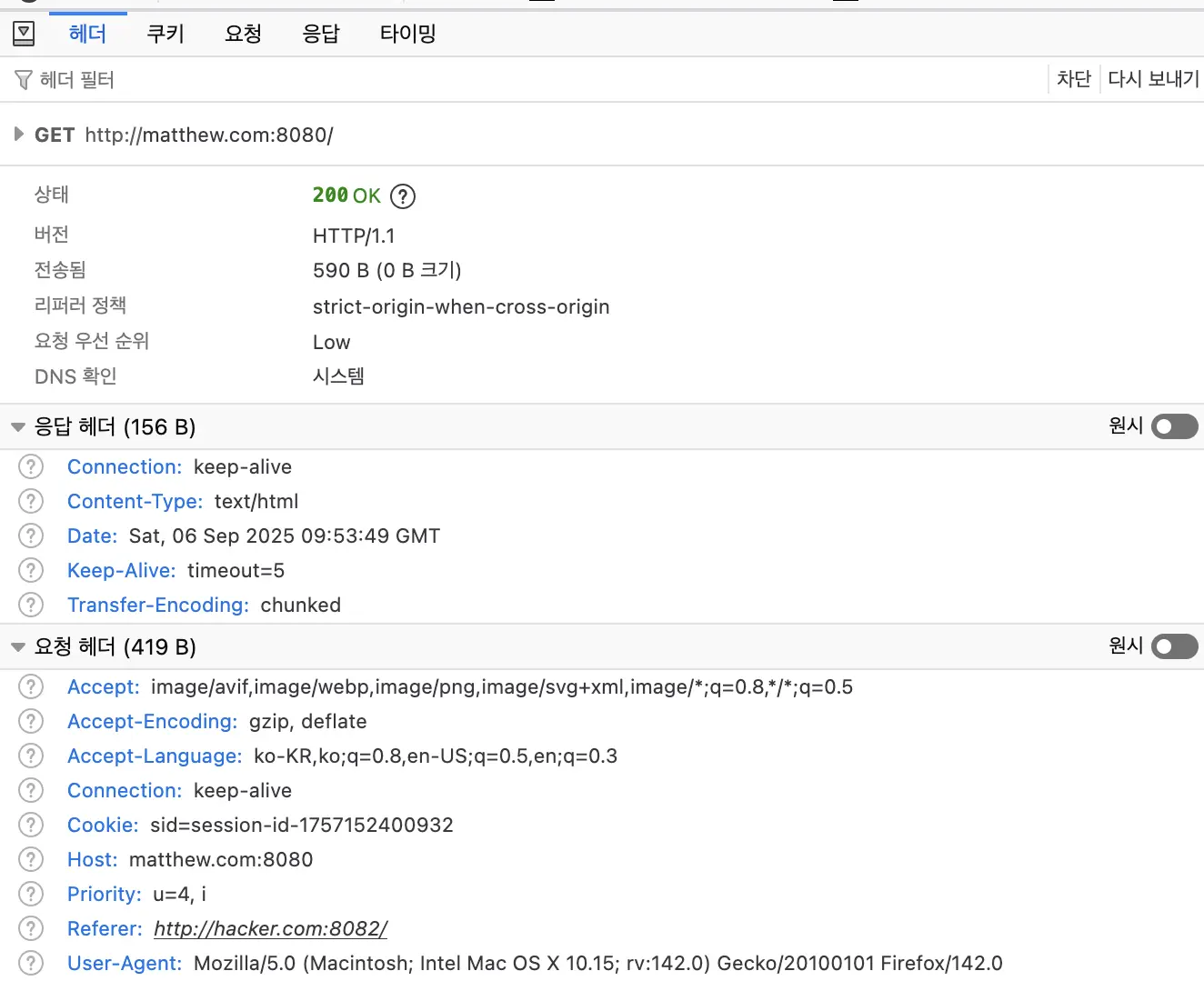Click the help icon beside Connection header
Screen dimensions: 1204x991
click(30, 466)
